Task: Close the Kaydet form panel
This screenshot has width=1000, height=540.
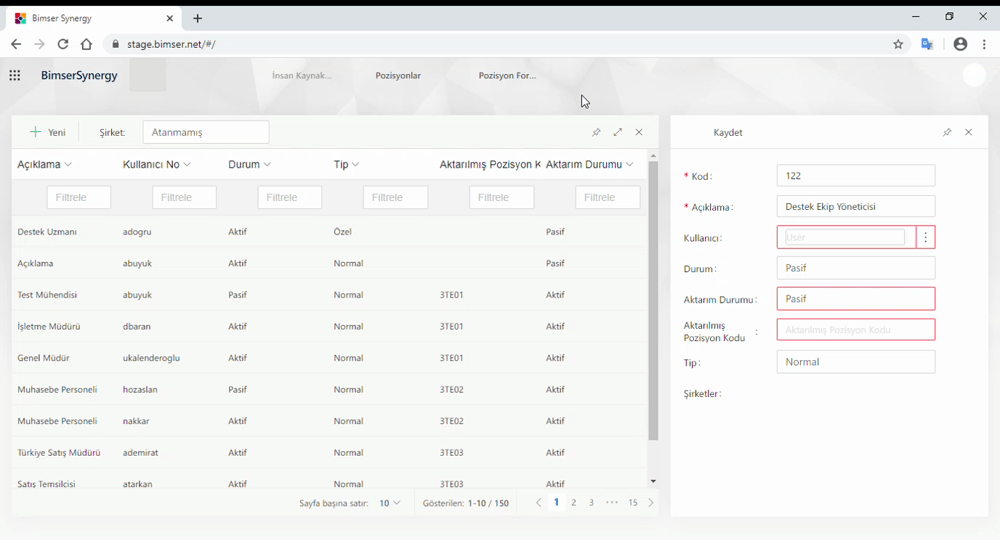Action: pyautogui.click(x=968, y=132)
